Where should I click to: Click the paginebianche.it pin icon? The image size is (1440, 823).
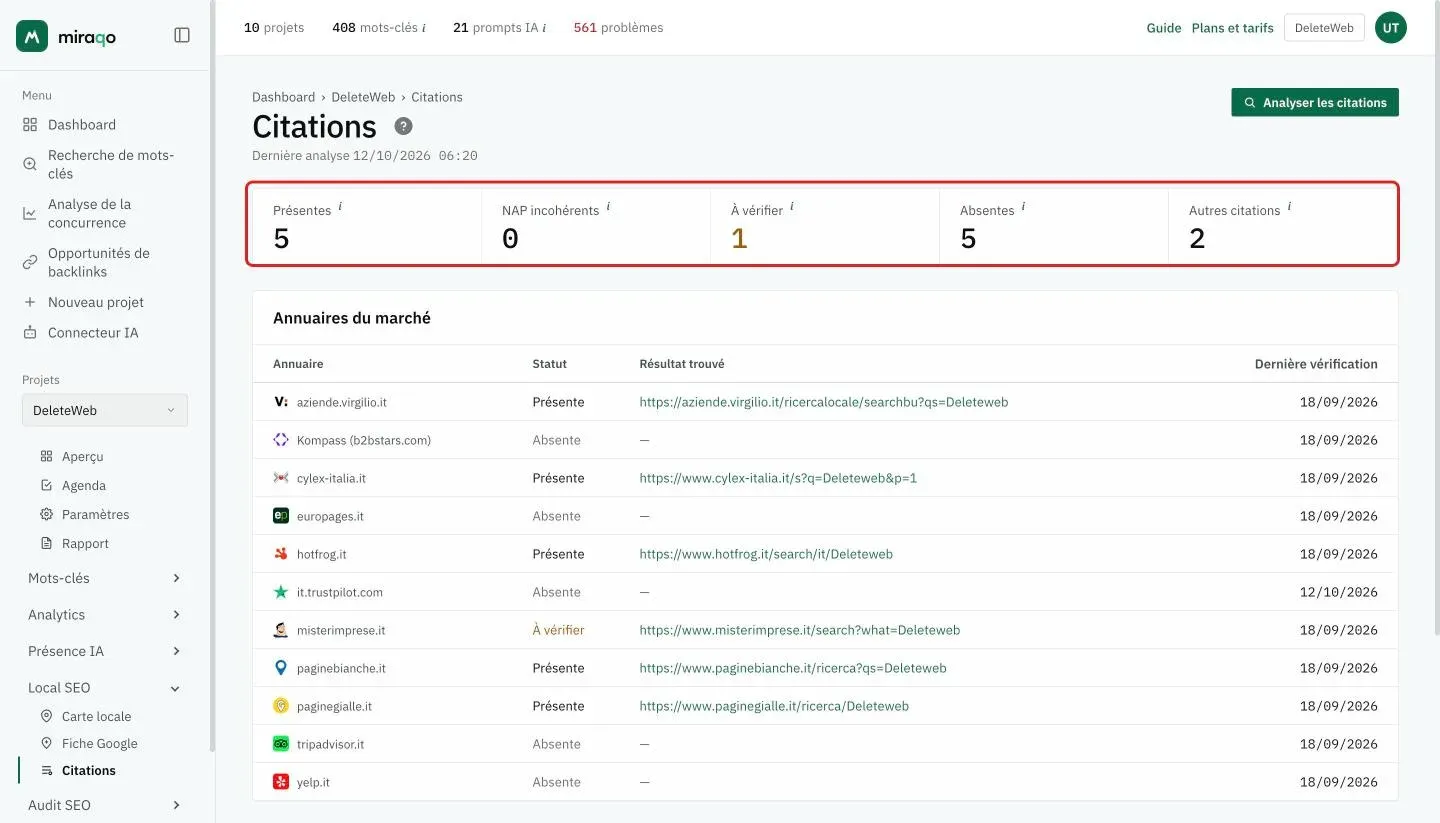click(x=281, y=668)
